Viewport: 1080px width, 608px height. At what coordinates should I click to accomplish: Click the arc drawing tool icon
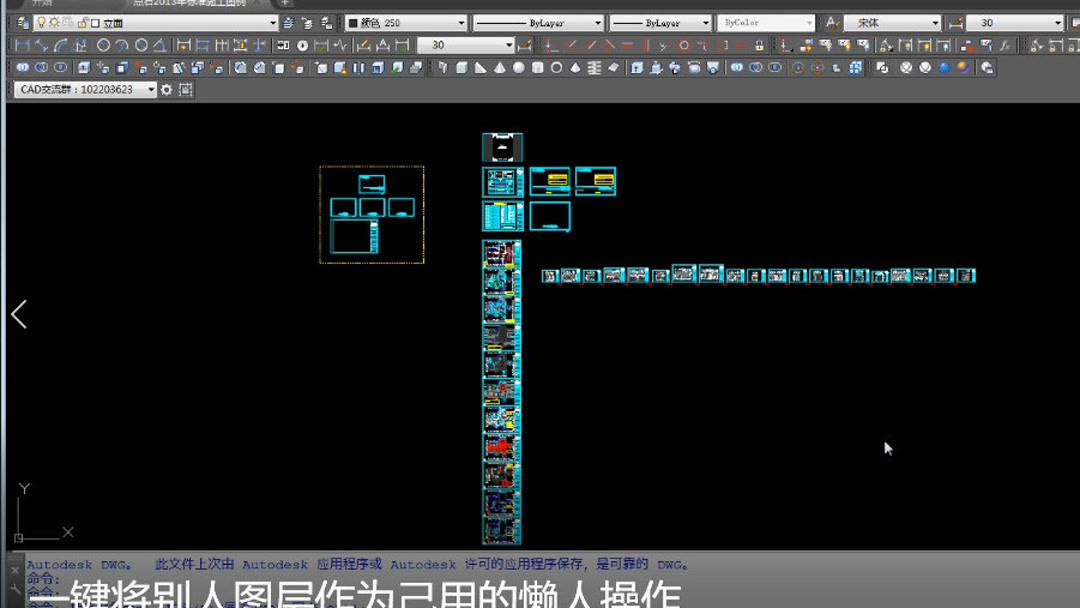[x=62, y=44]
